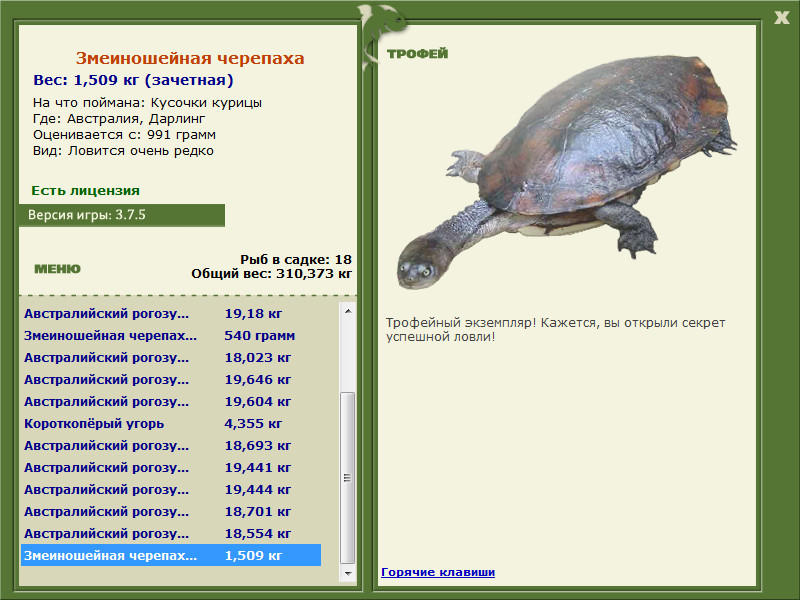Select Короткопёрый угорь 4,355 кг entry
This screenshot has height=600, width=800.
[171, 423]
